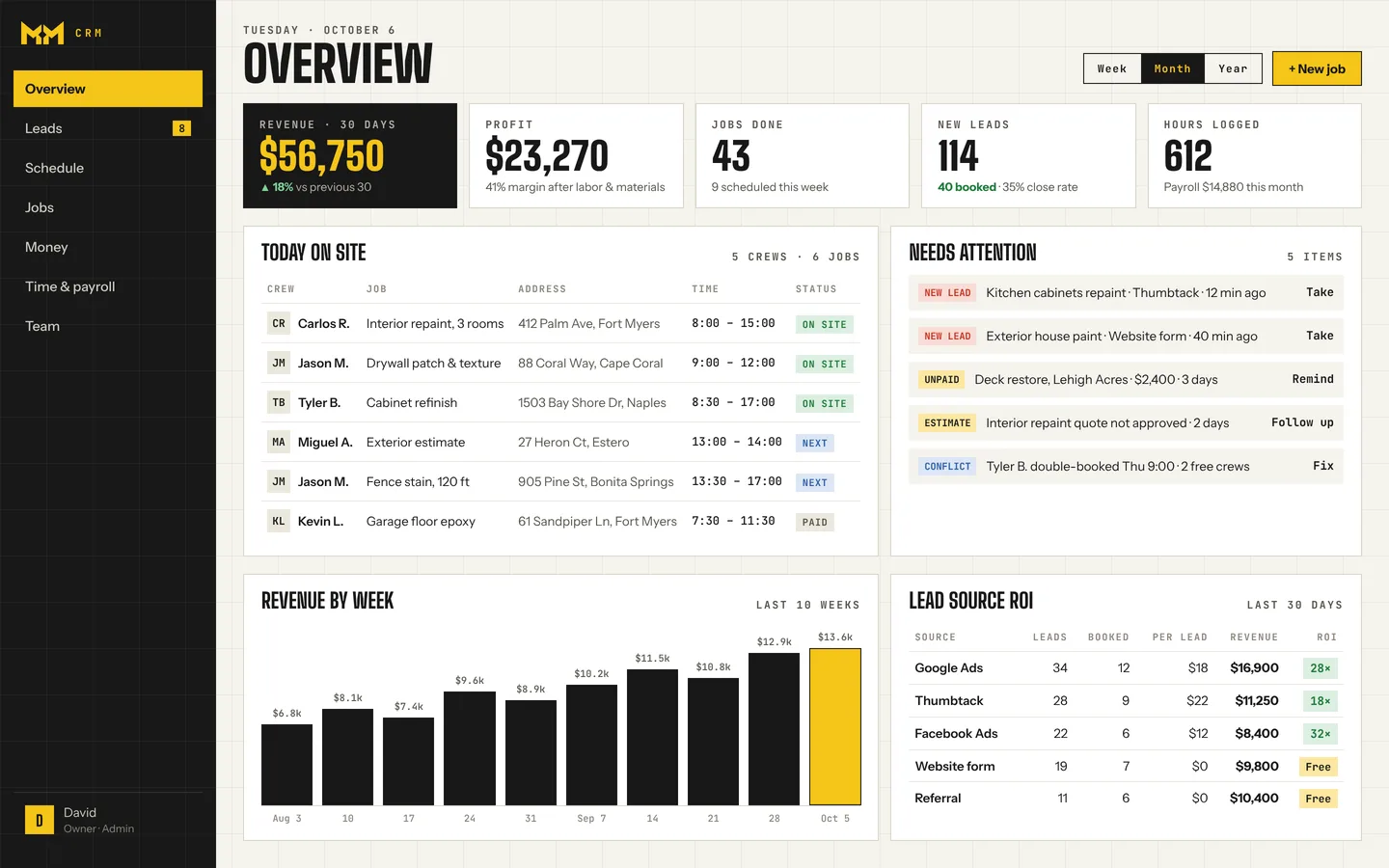Click Fence stain, 120 ft job
This screenshot has width=1389, height=868.
pyautogui.click(x=418, y=482)
